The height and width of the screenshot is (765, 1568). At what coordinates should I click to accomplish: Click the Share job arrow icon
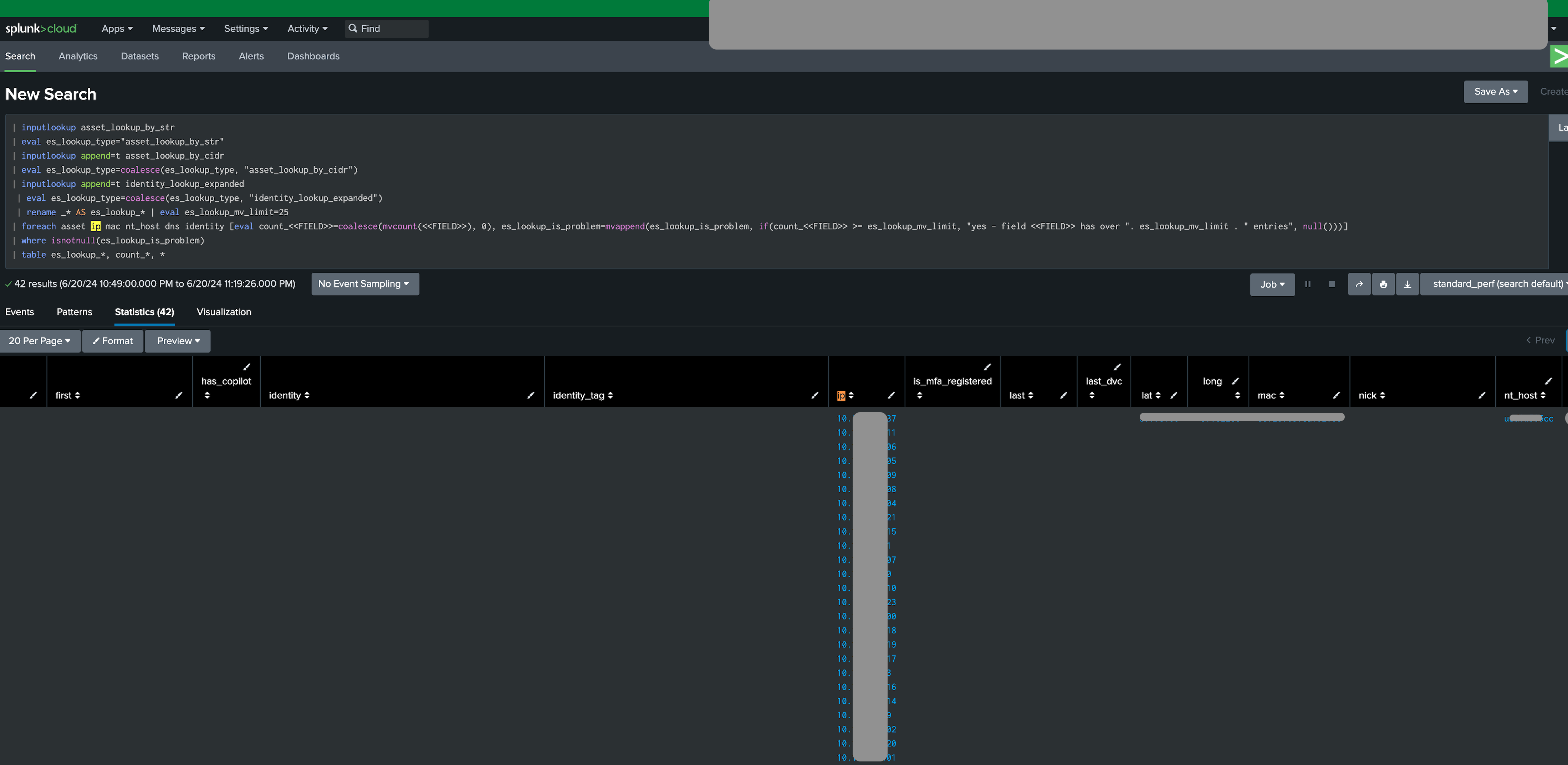(x=1359, y=284)
